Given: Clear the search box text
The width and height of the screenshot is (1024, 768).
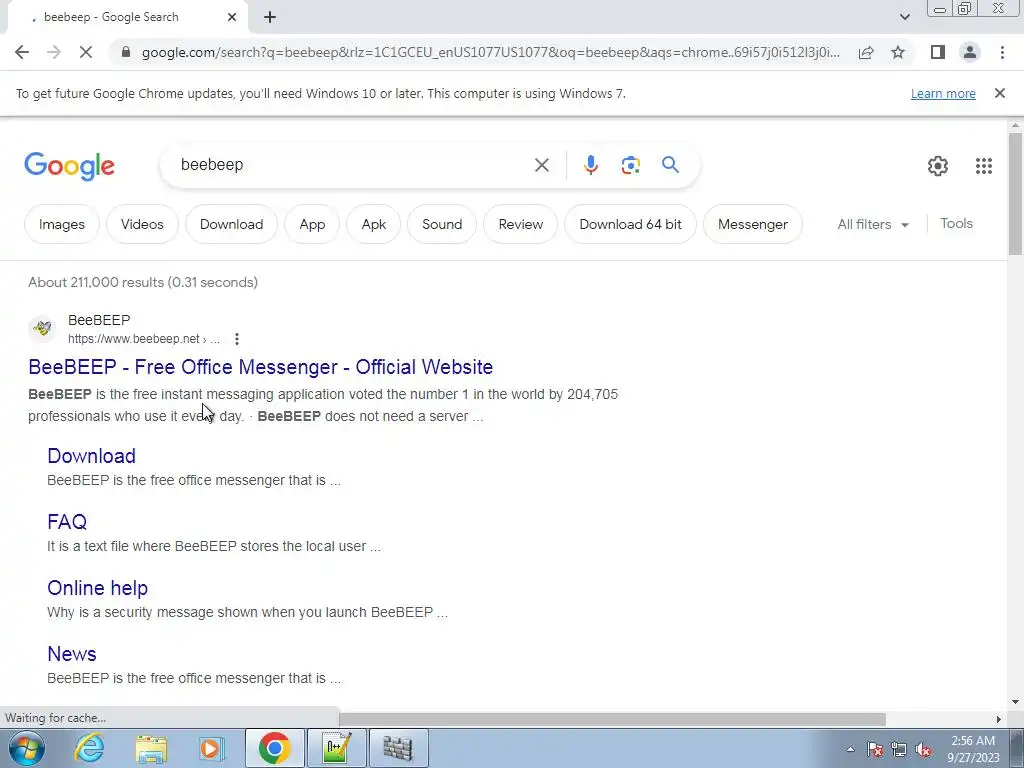Looking at the screenshot, I should point(541,165).
